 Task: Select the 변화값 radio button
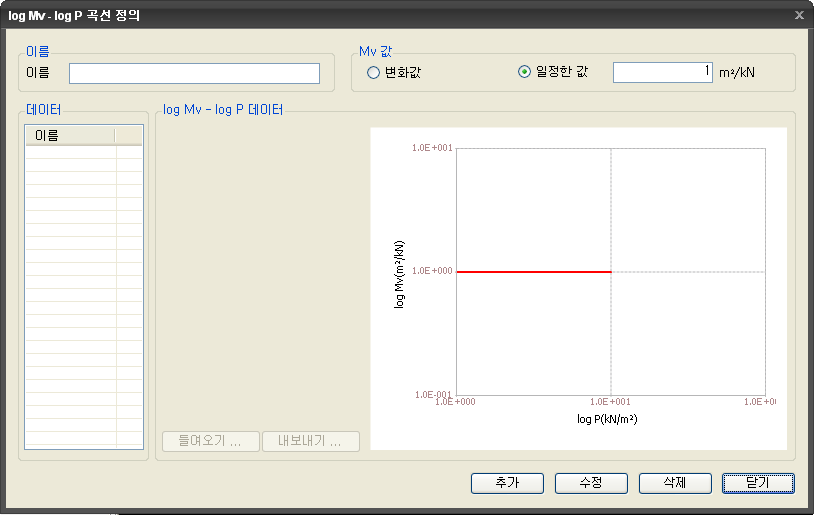click(374, 72)
